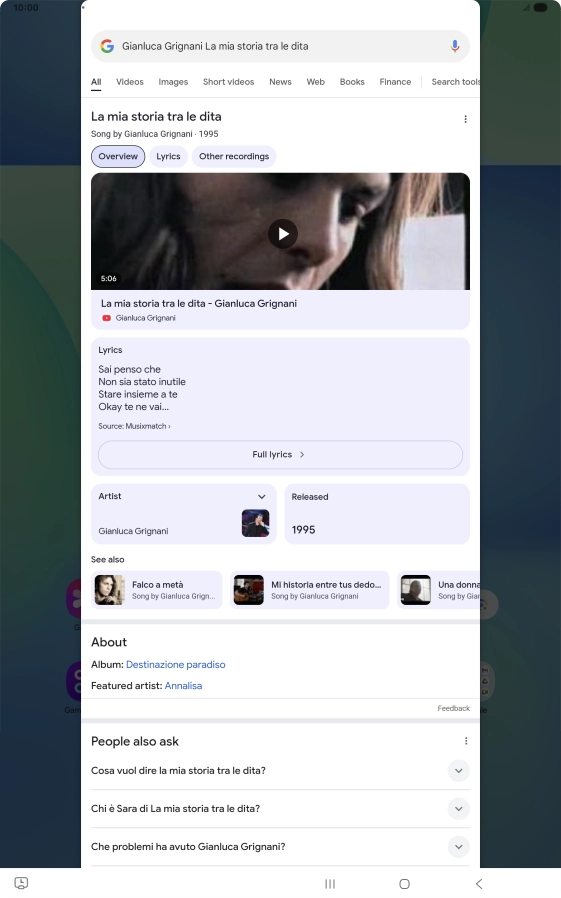Open People also ask options menu
The width and height of the screenshot is (561, 898).
point(466,741)
